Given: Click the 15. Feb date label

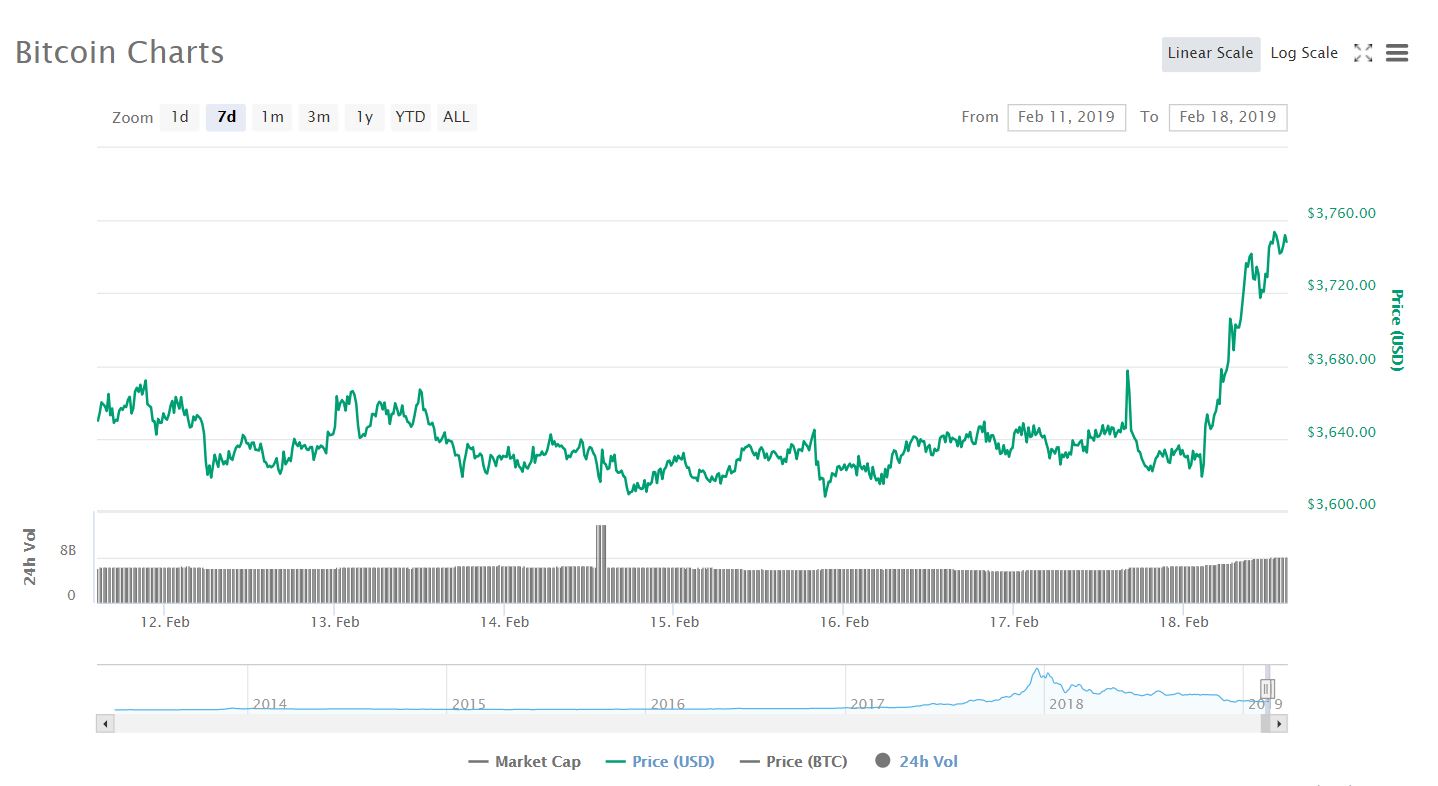Looking at the screenshot, I should [x=674, y=622].
